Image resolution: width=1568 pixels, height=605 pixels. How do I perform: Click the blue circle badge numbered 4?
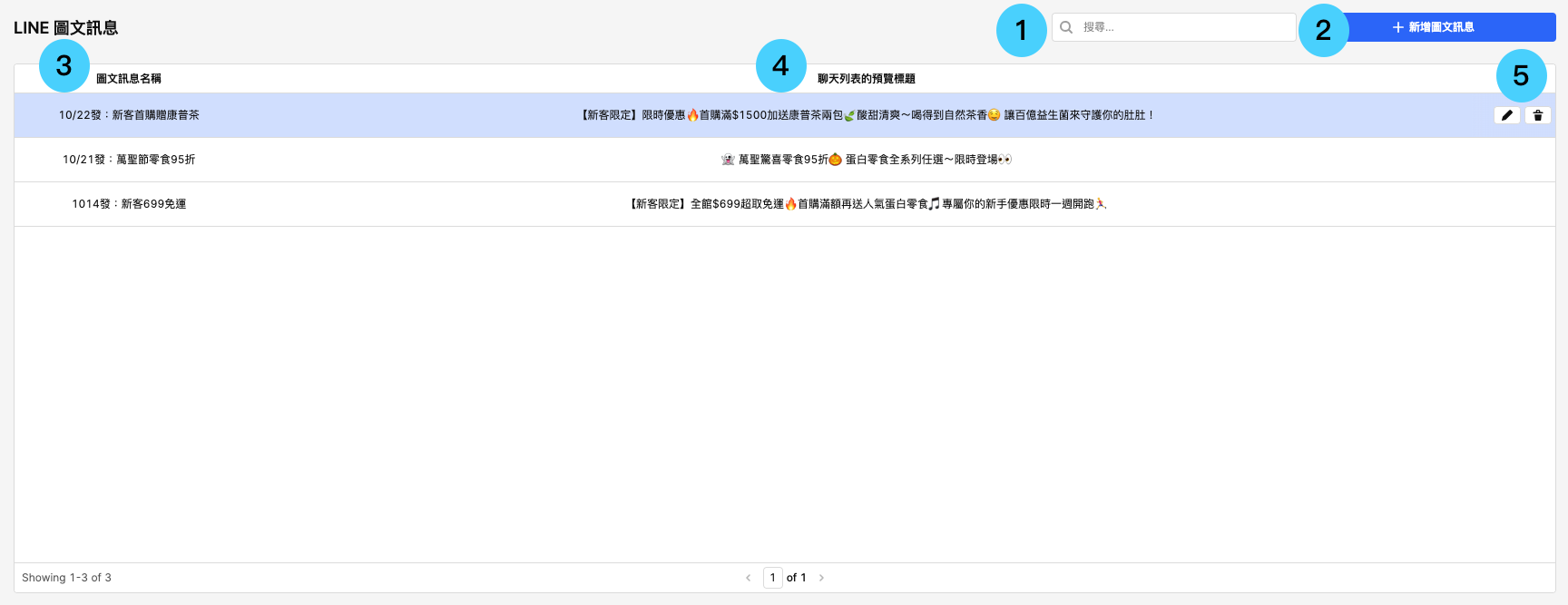(780, 65)
